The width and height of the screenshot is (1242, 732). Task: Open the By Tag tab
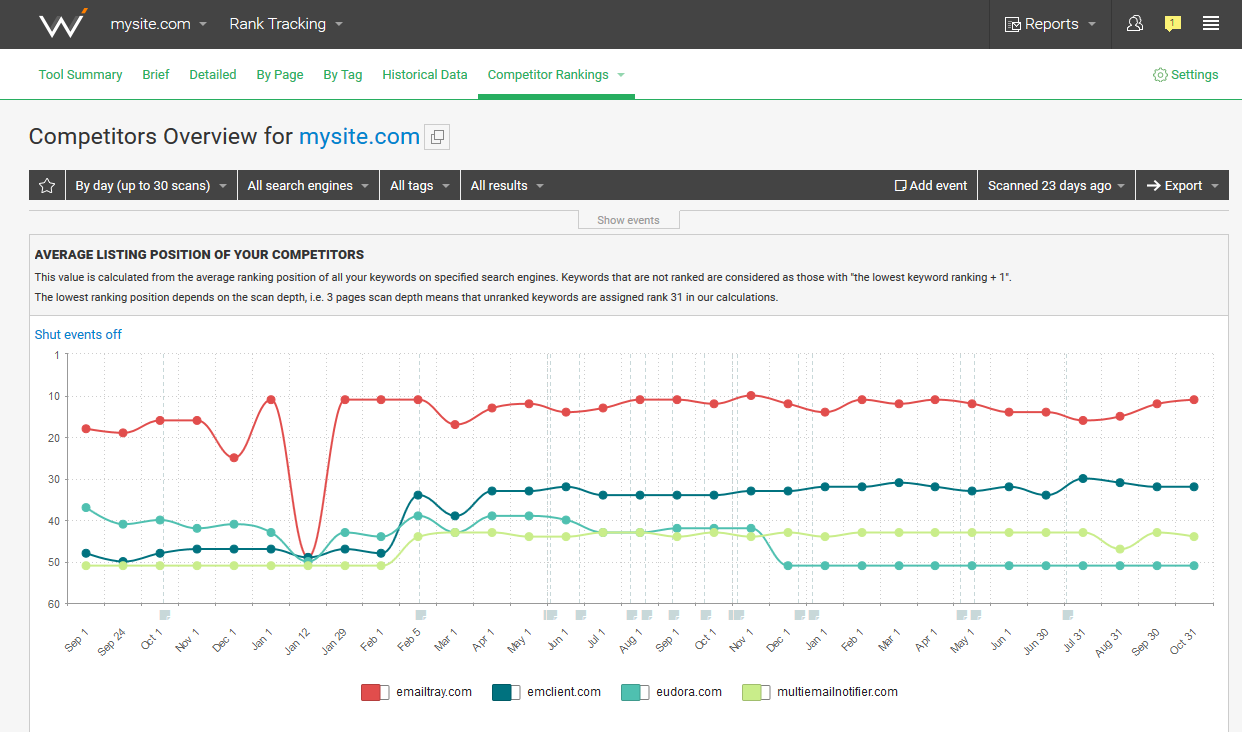343,75
